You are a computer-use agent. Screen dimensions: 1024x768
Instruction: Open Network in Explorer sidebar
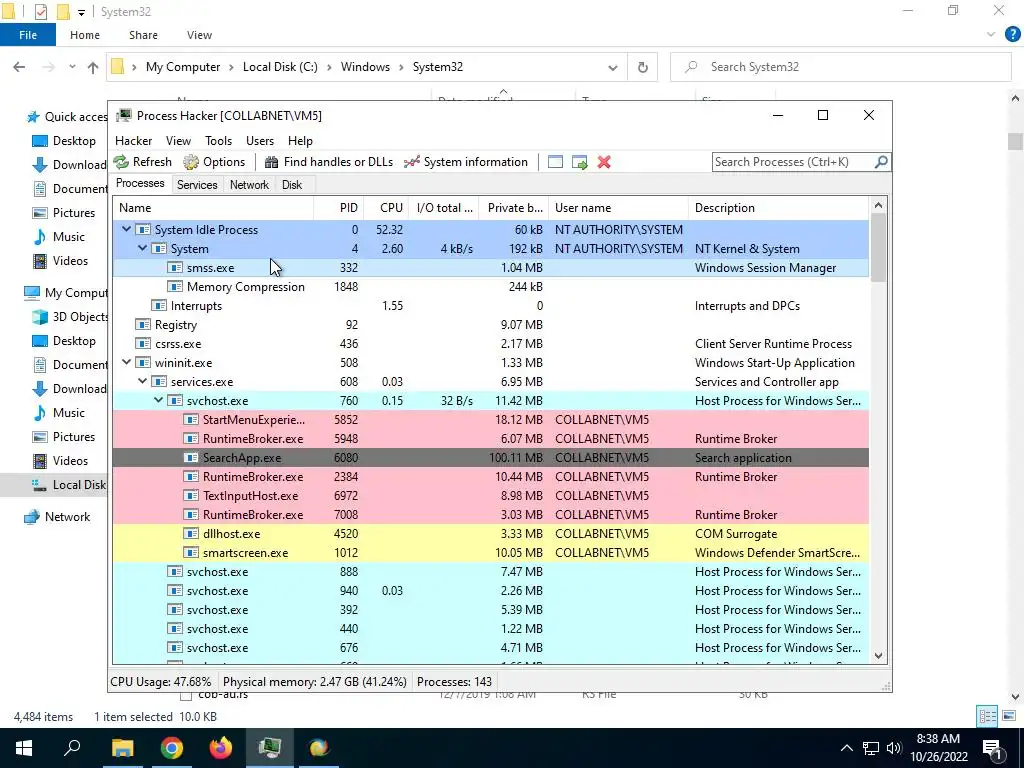tap(67, 517)
